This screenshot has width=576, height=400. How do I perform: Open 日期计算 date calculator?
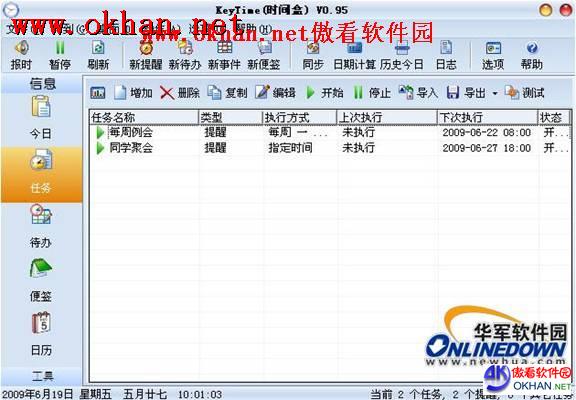354,55
